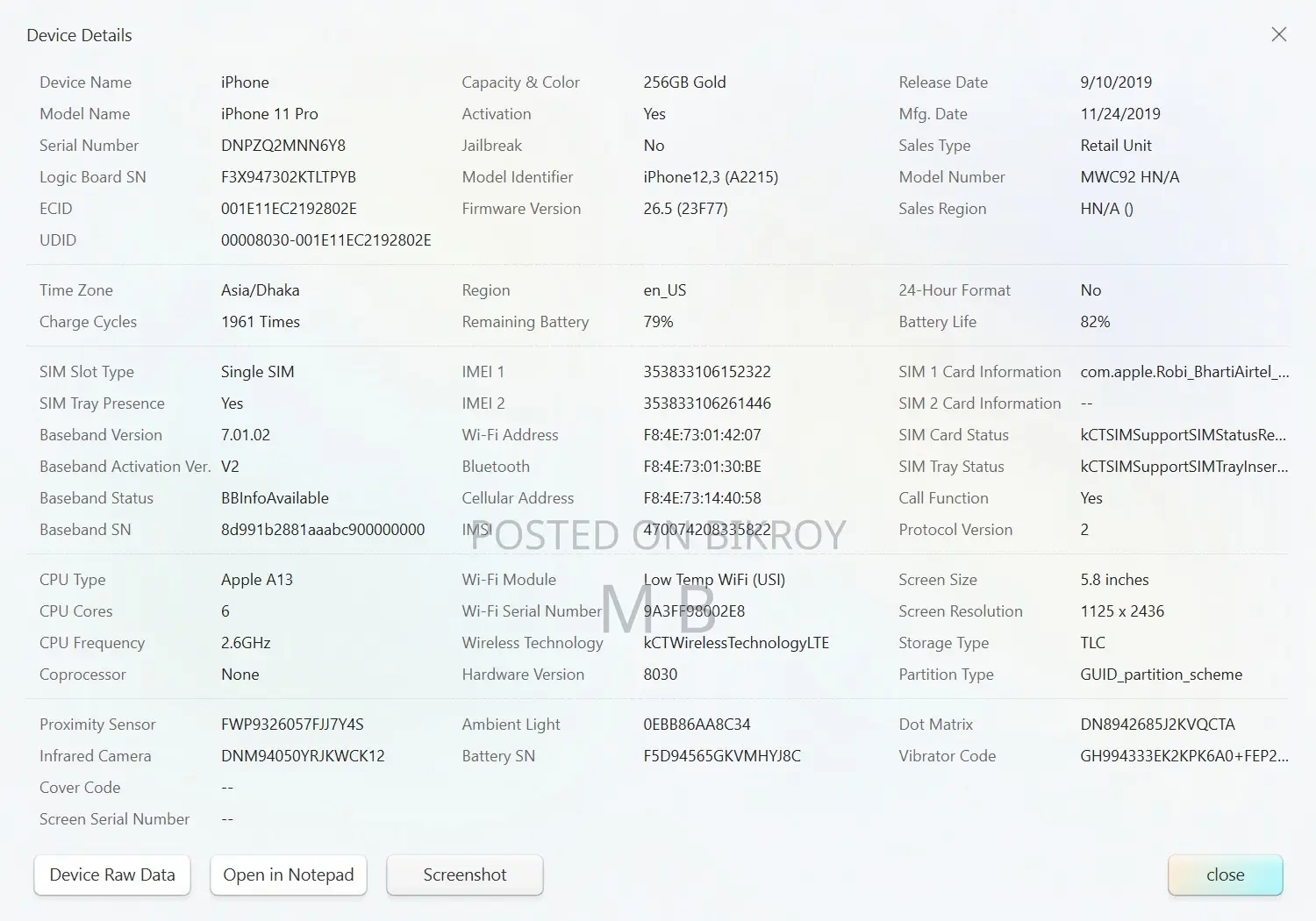This screenshot has width=1316, height=921.
Task: Select the serial number DNPZQ2MNN6Y8
Action: click(x=283, y=146)
